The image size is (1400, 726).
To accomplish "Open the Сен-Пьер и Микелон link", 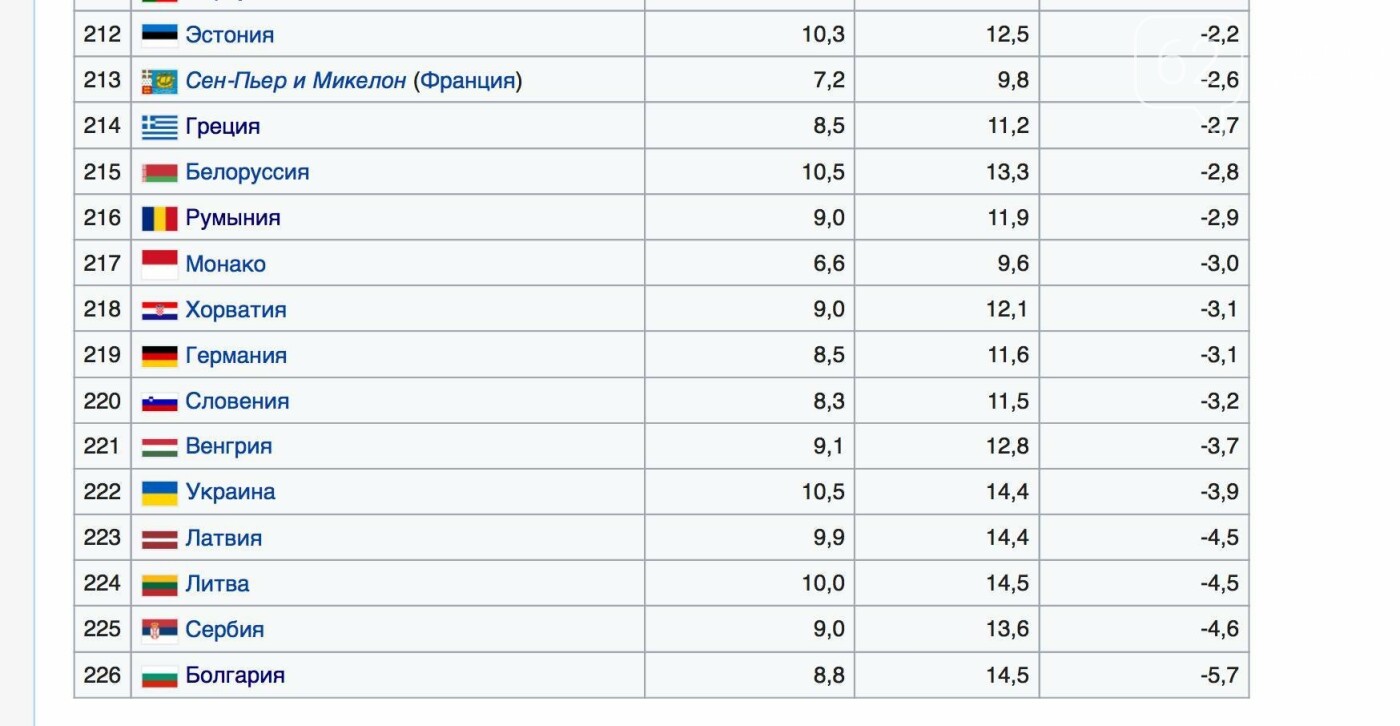I will 295,81.
